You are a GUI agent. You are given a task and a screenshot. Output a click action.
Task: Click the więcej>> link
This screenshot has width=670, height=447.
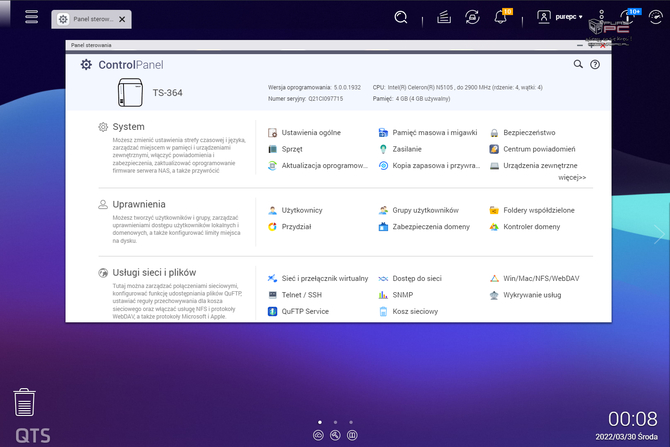click(572, 177)
